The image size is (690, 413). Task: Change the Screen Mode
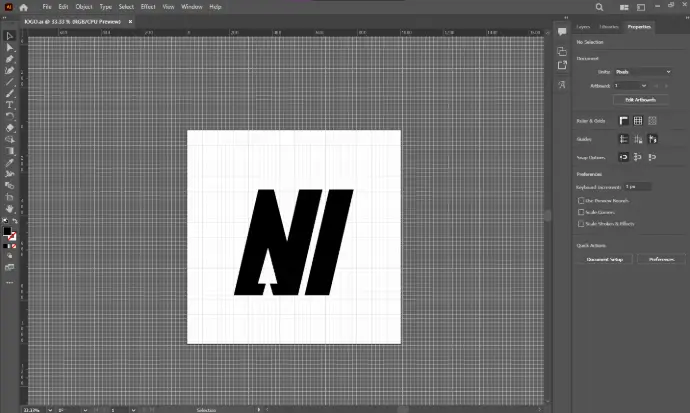pos(9,267)
